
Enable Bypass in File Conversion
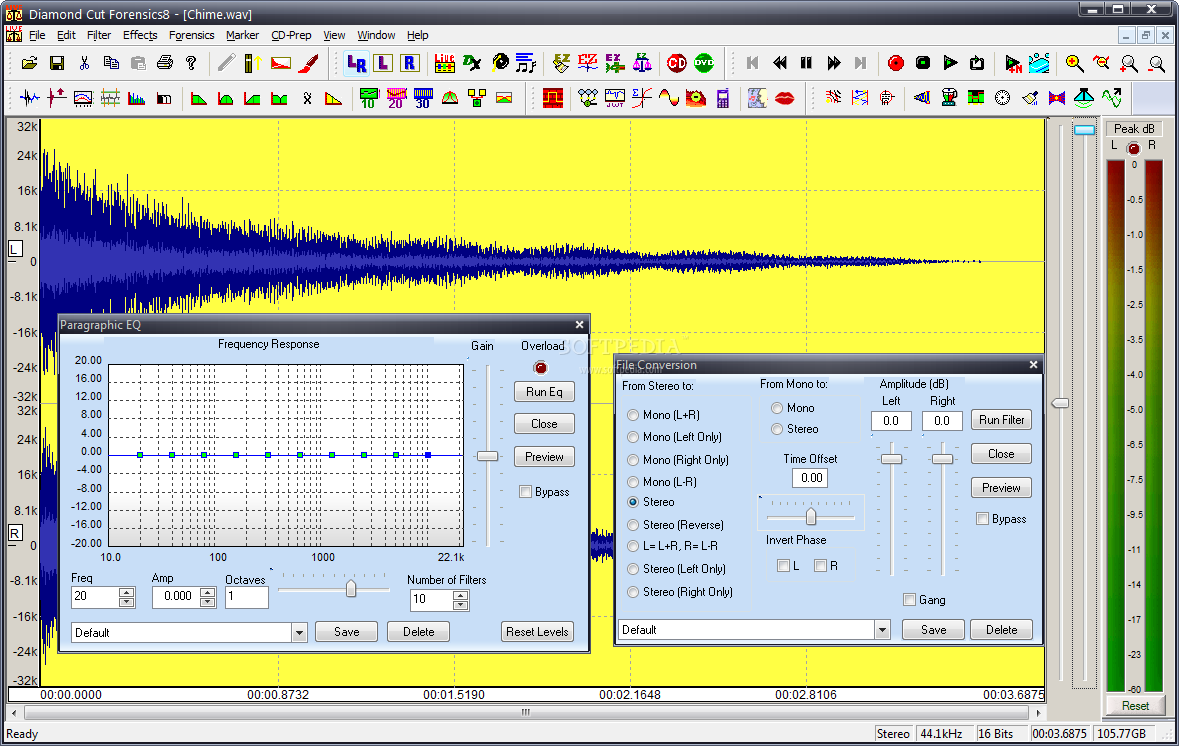click(x=982, y=519)
